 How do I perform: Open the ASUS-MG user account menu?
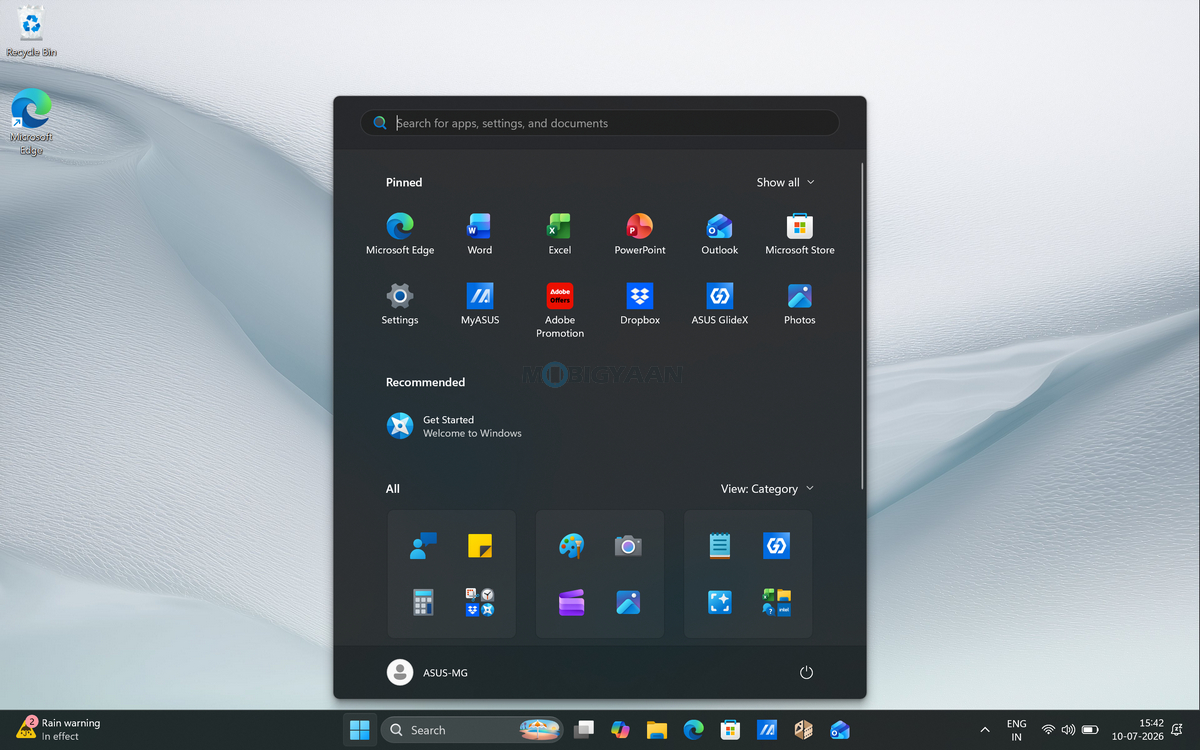(x=428, y=673)
